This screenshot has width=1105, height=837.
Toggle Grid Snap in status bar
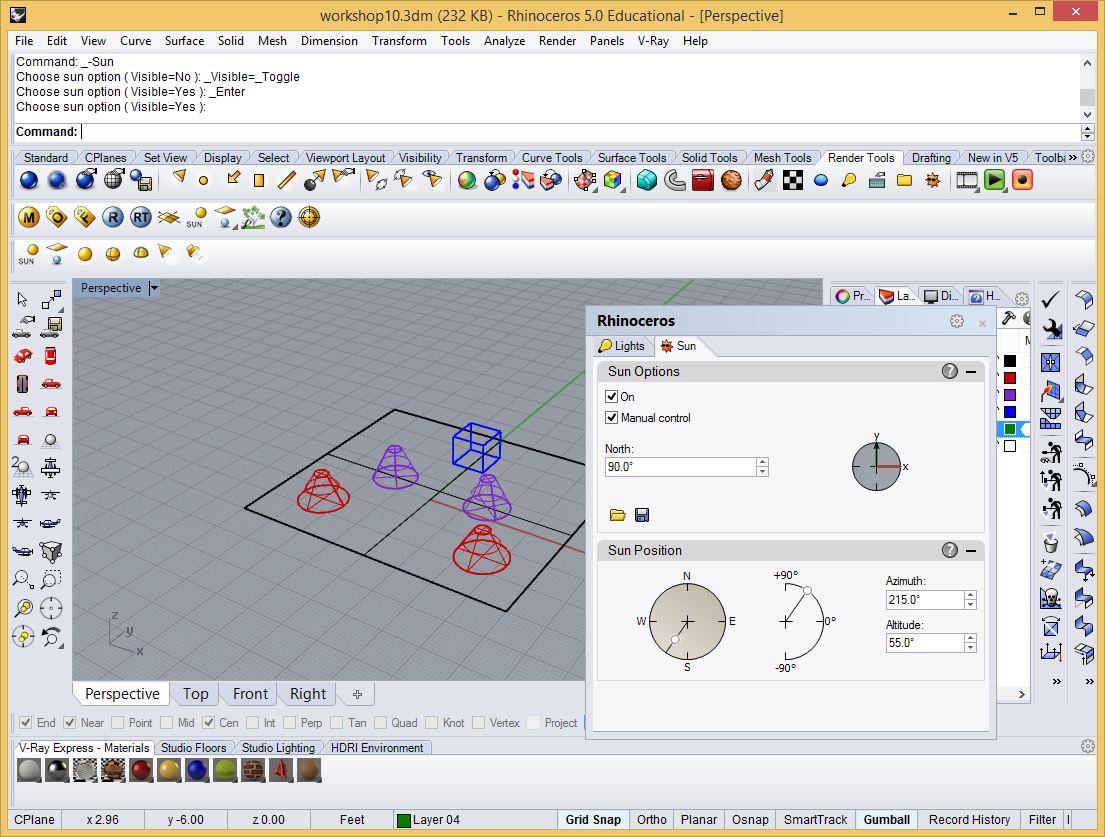point(593,820)
